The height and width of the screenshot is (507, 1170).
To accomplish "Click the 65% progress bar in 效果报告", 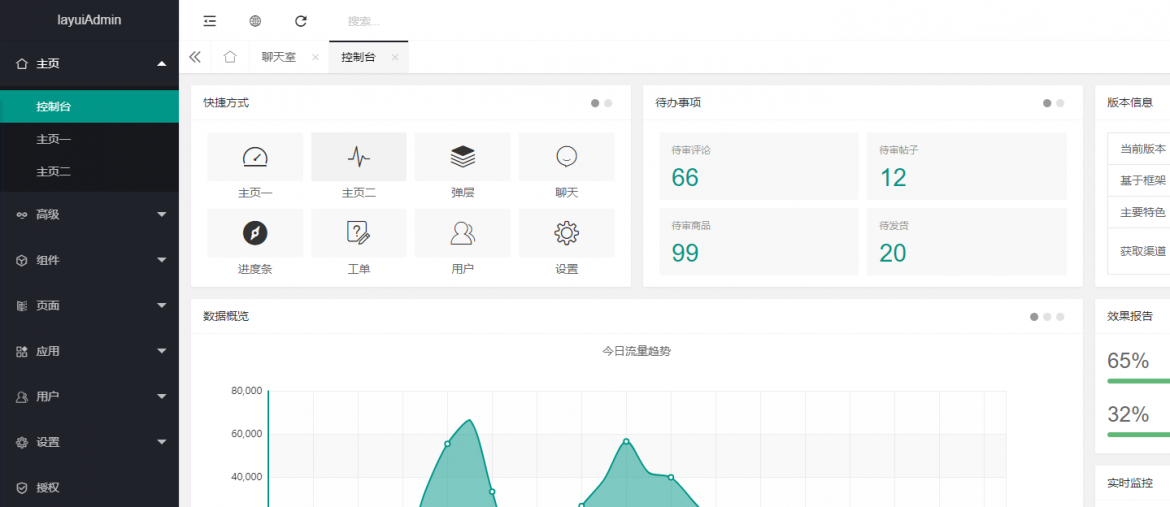I will pos(1139,381).
